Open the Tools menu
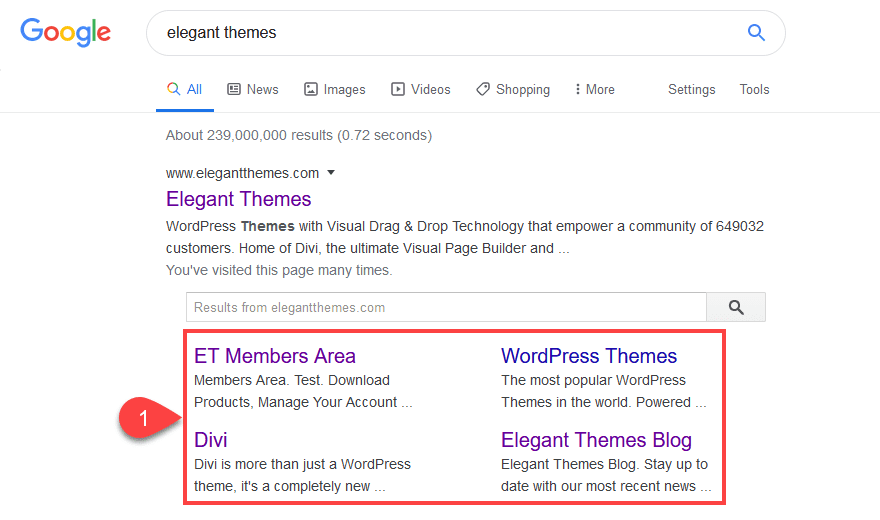The height and width of the screenshot is (520, 880). pos(754,89)
